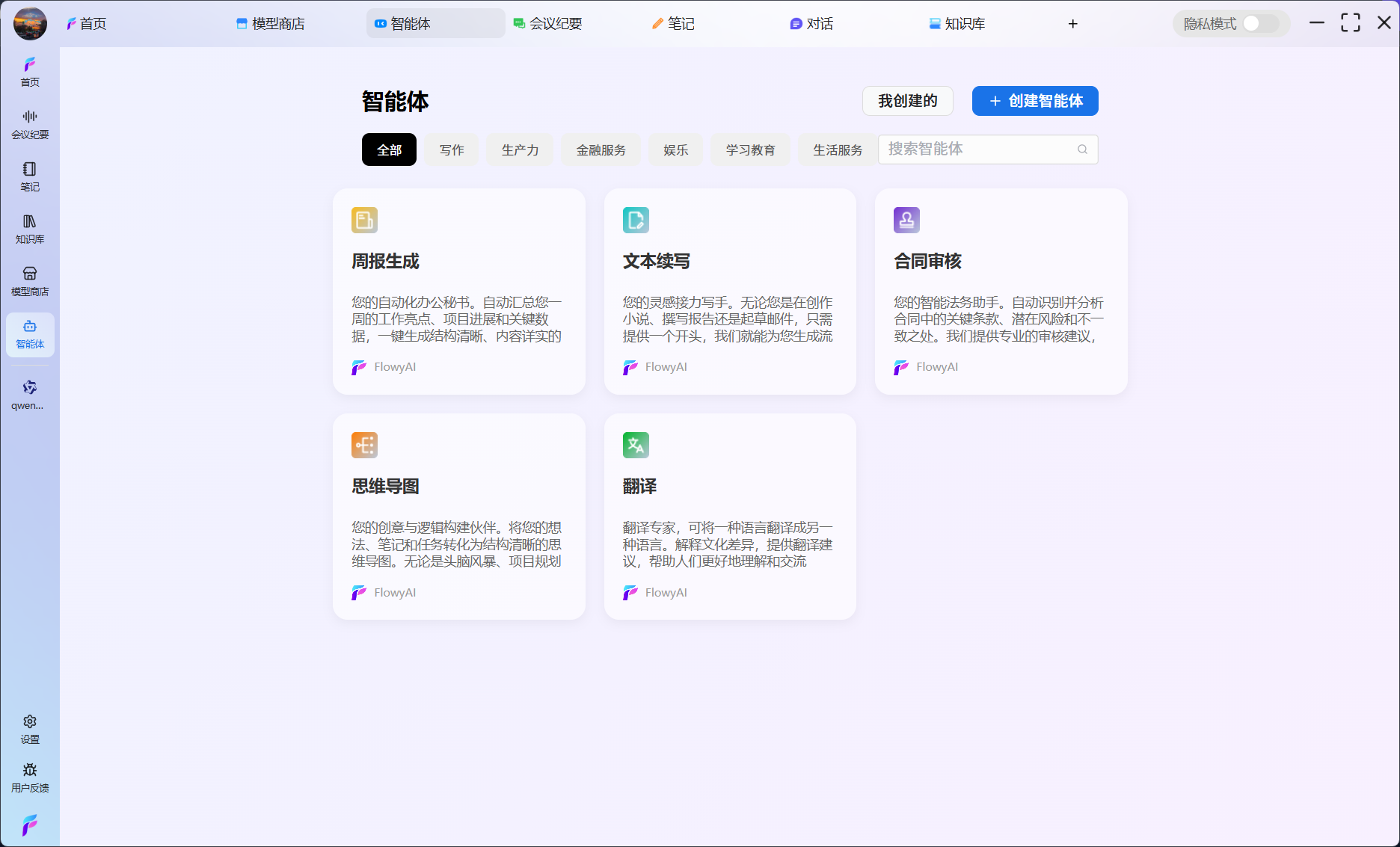The image size is (1400, 847).
Task: Click the 创建智能体 button
Action: 1035,101
